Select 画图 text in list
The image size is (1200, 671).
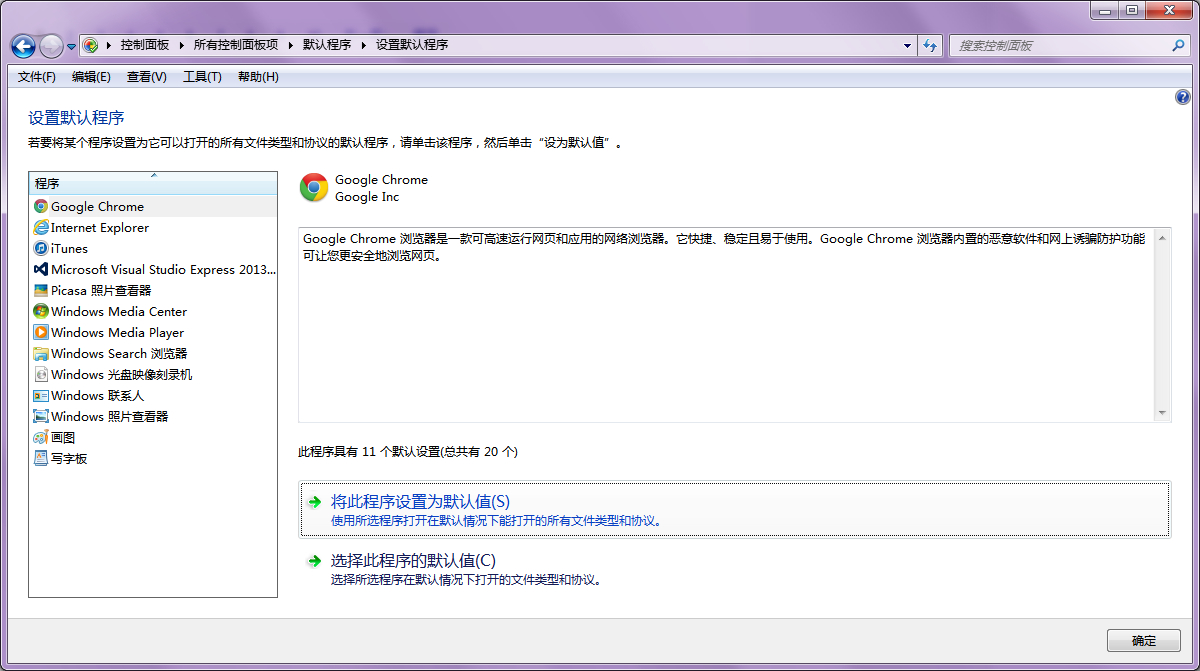pyautogui.click(x=63, y=438)
